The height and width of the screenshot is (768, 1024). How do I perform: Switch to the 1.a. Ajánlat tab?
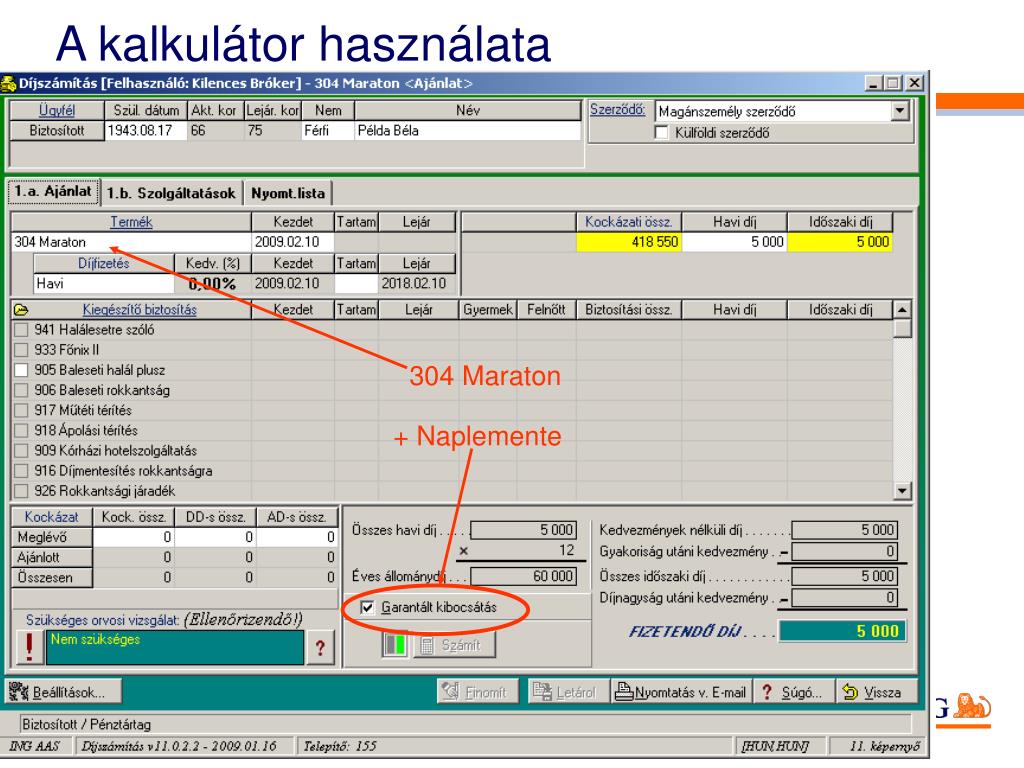[x=54, y=191]
